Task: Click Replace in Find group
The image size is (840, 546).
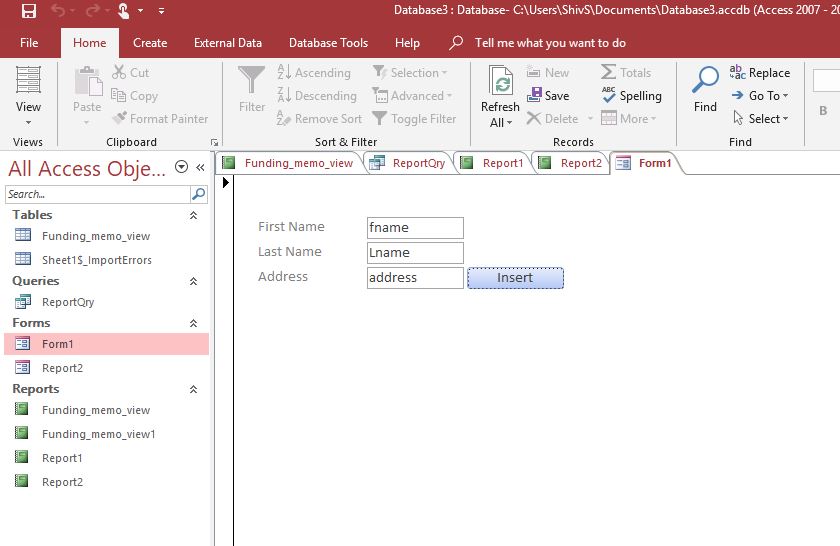Action: tap(760, 72)
